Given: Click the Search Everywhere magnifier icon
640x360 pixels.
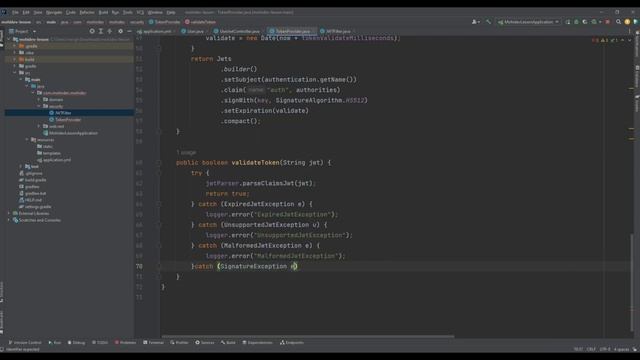Looking at the screenshot, I should pos(618,22).
